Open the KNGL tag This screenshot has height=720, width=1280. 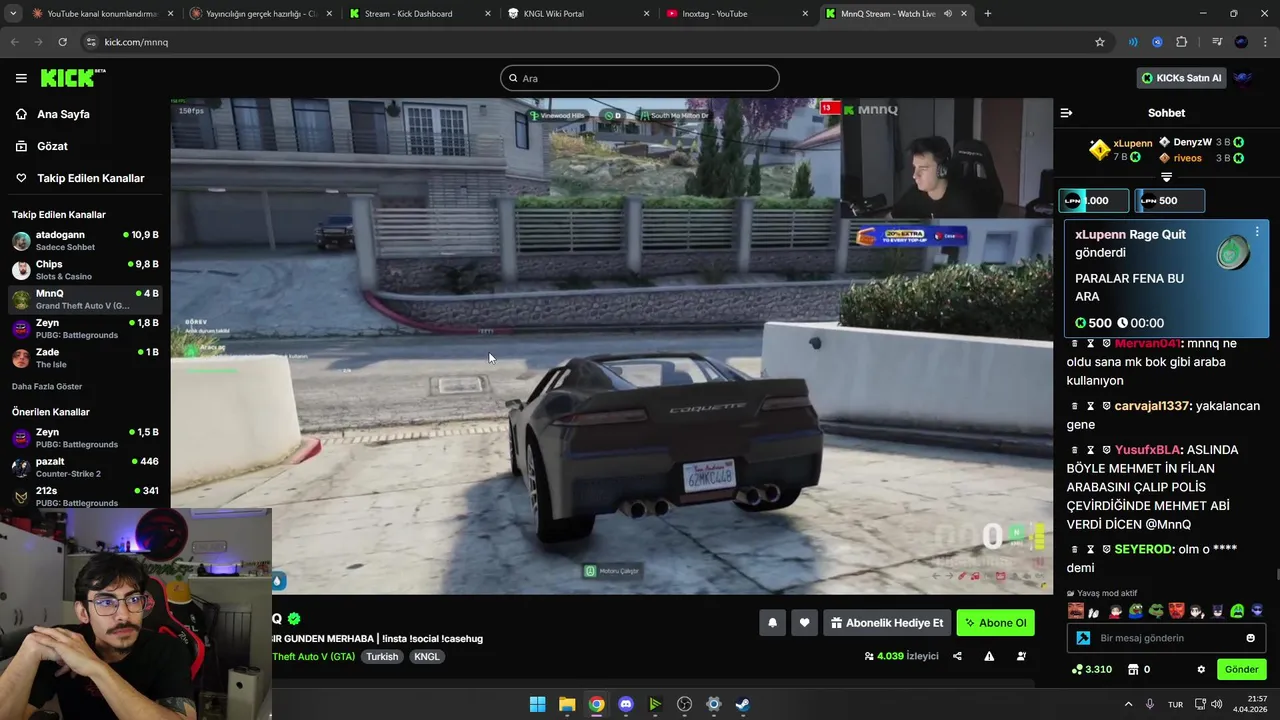426,656
